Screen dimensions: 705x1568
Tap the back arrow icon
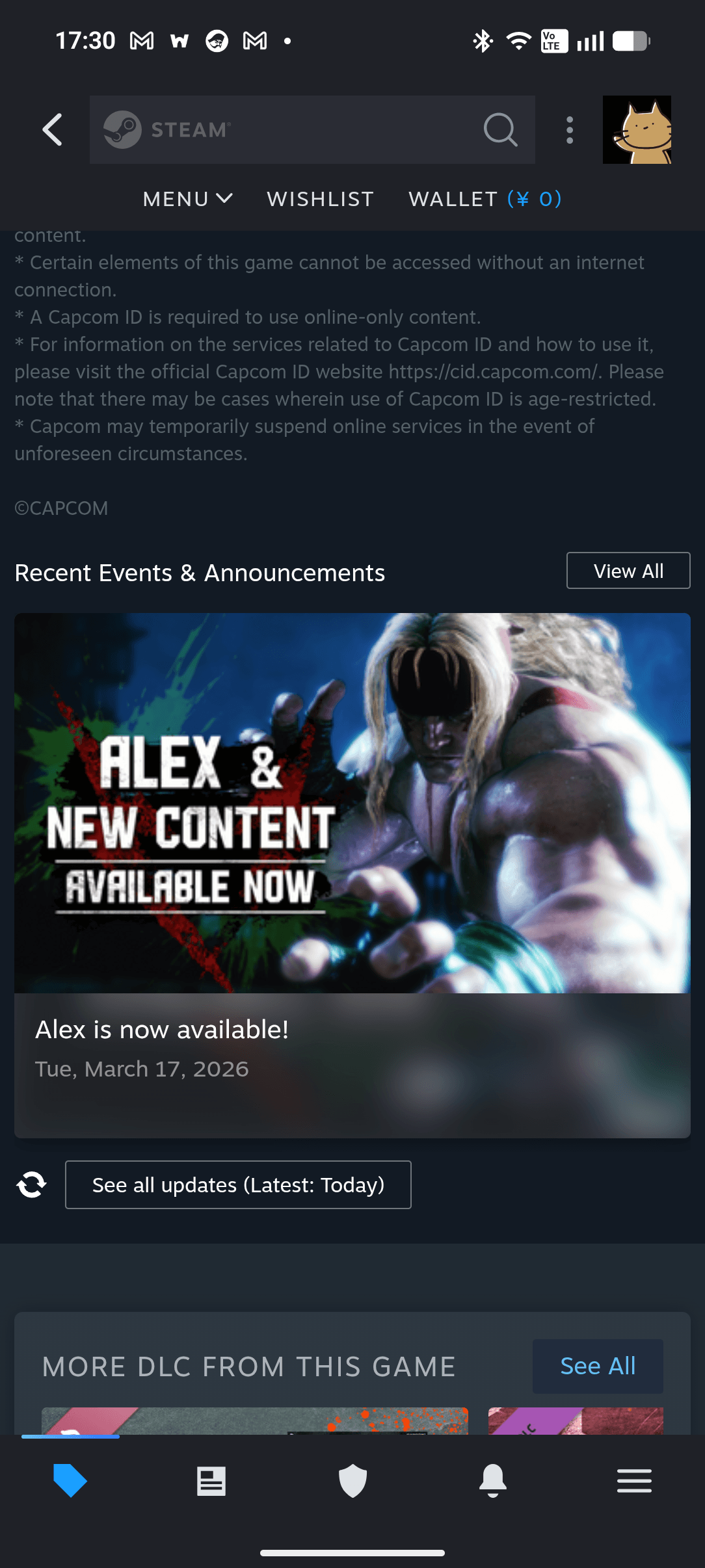[x=53, y=130]
